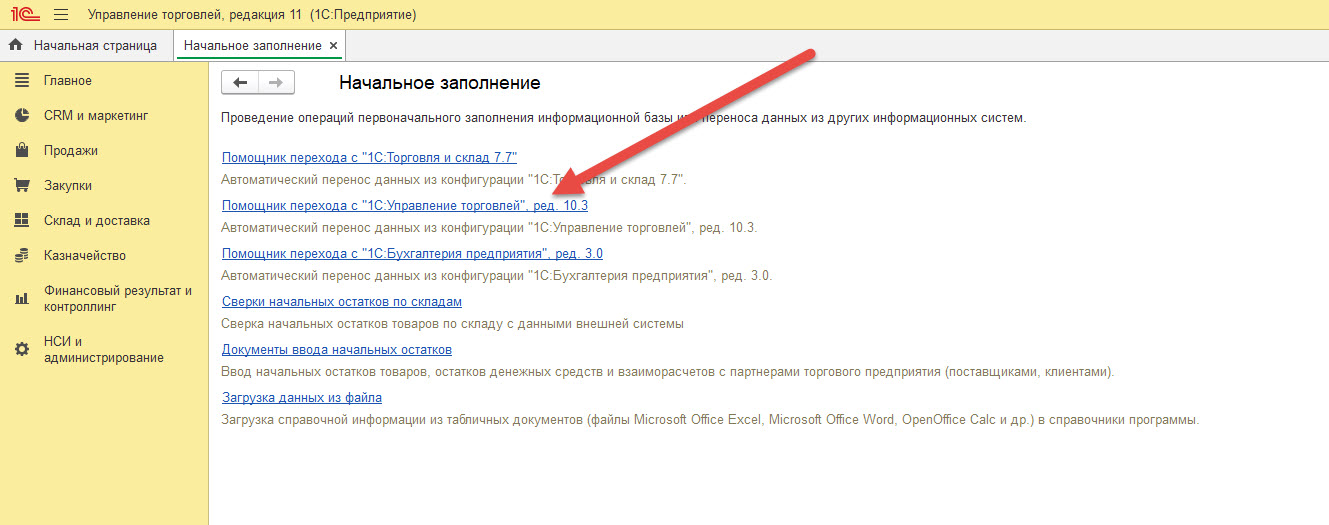Open the Продажи section
The height and width of the screenshot is (525, 1329).
coord(71,151)
